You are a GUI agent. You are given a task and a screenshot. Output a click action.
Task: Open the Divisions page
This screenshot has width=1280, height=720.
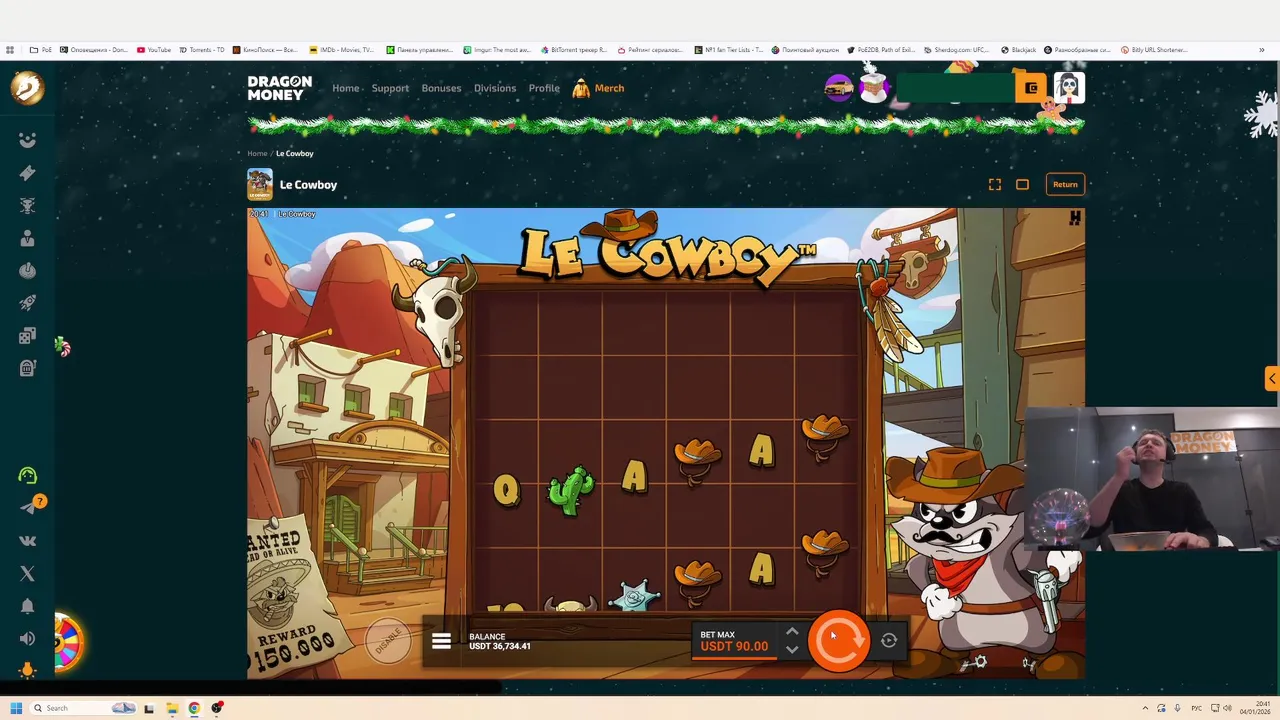coord(495,88)
